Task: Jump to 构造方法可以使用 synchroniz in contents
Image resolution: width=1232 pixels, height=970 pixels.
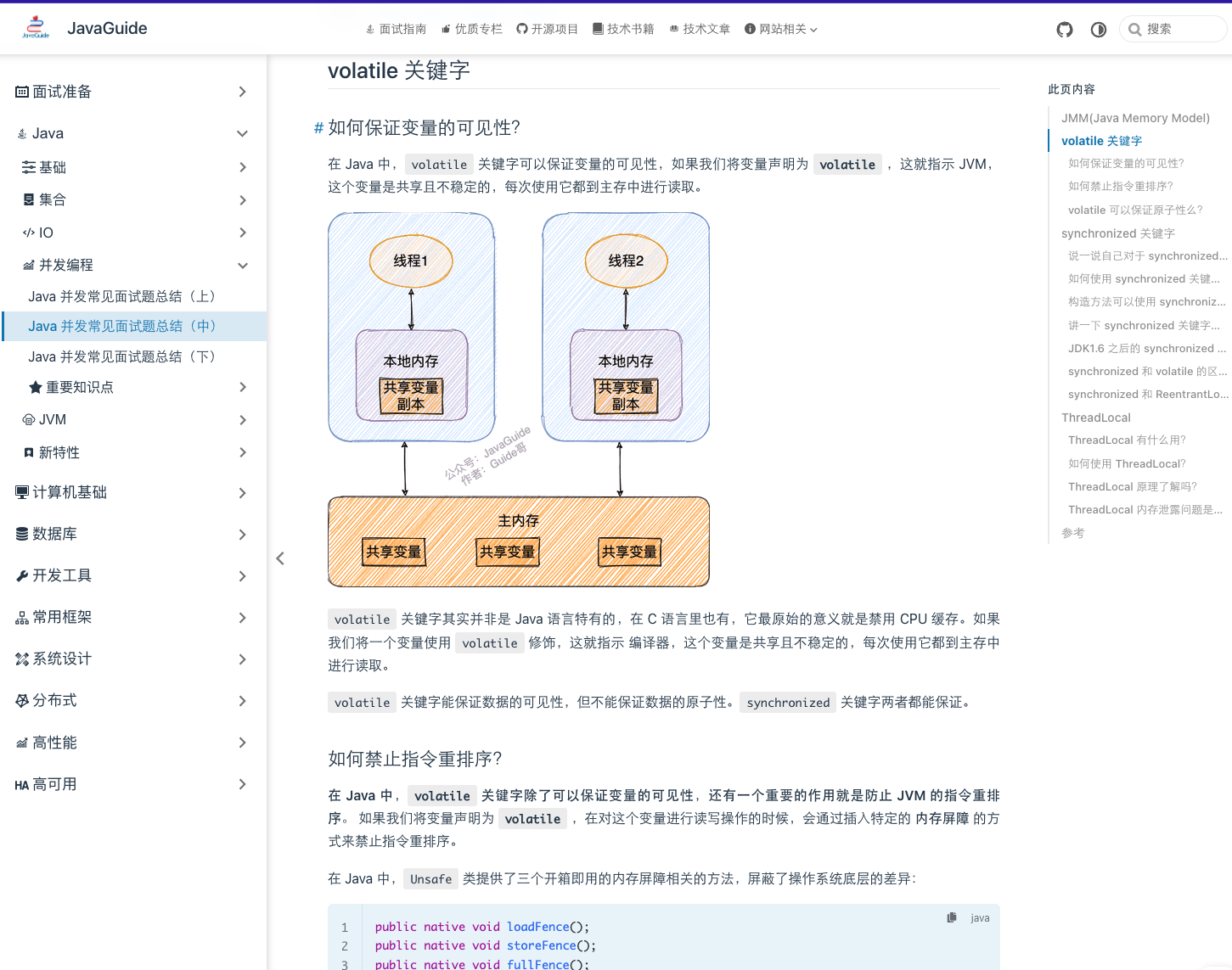Action: pos(1146,301)
